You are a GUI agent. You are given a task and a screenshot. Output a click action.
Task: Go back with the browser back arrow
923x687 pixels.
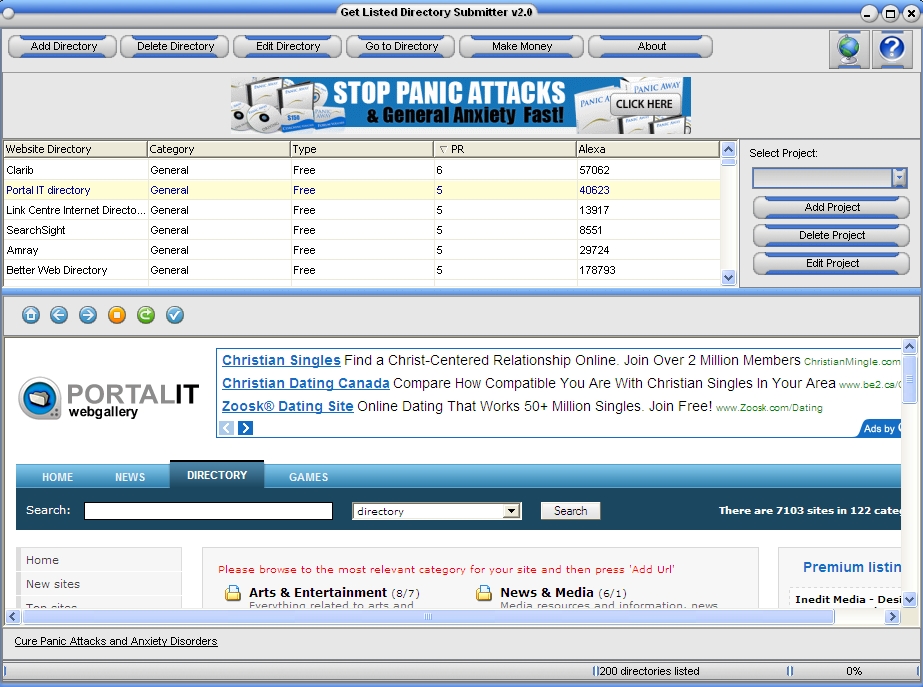click(x=59, y=315)
